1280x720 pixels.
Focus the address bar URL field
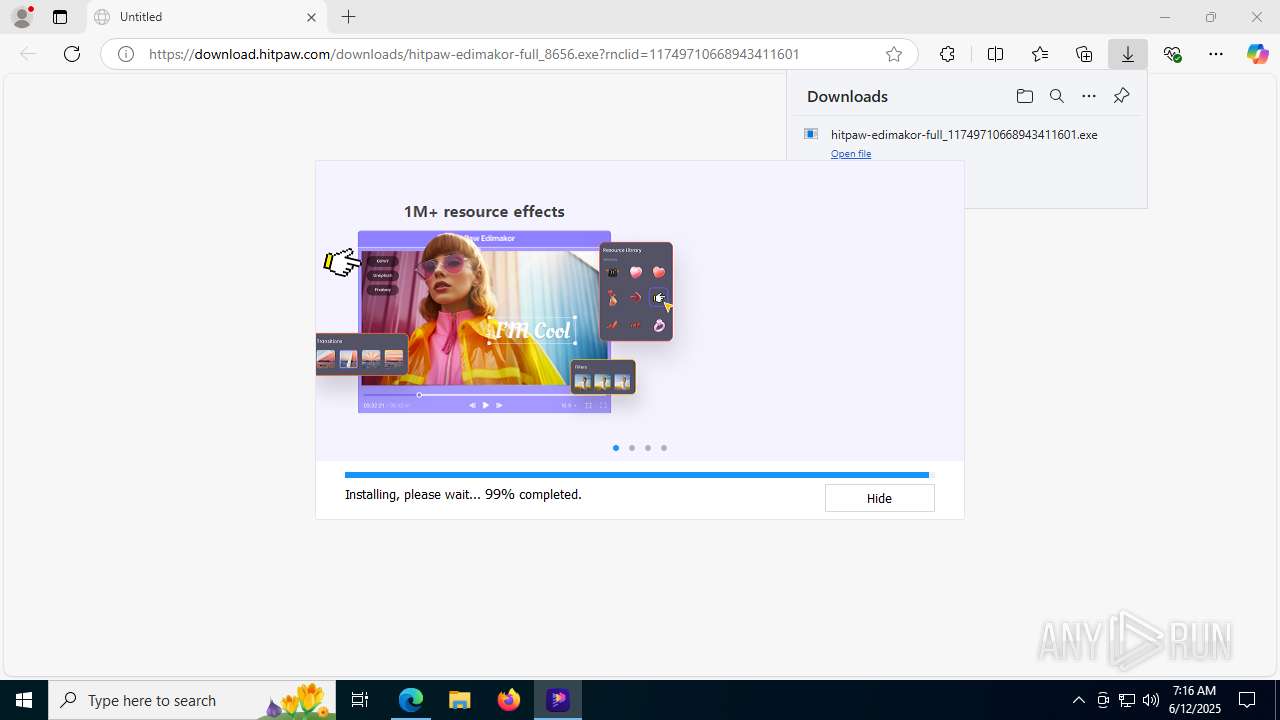[508, 54]
